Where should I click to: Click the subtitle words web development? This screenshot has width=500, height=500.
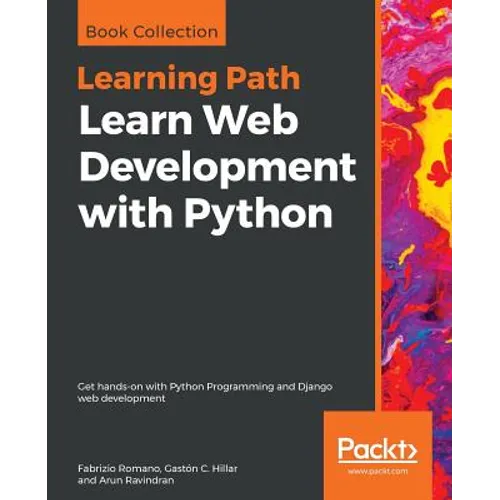(121, 398)
